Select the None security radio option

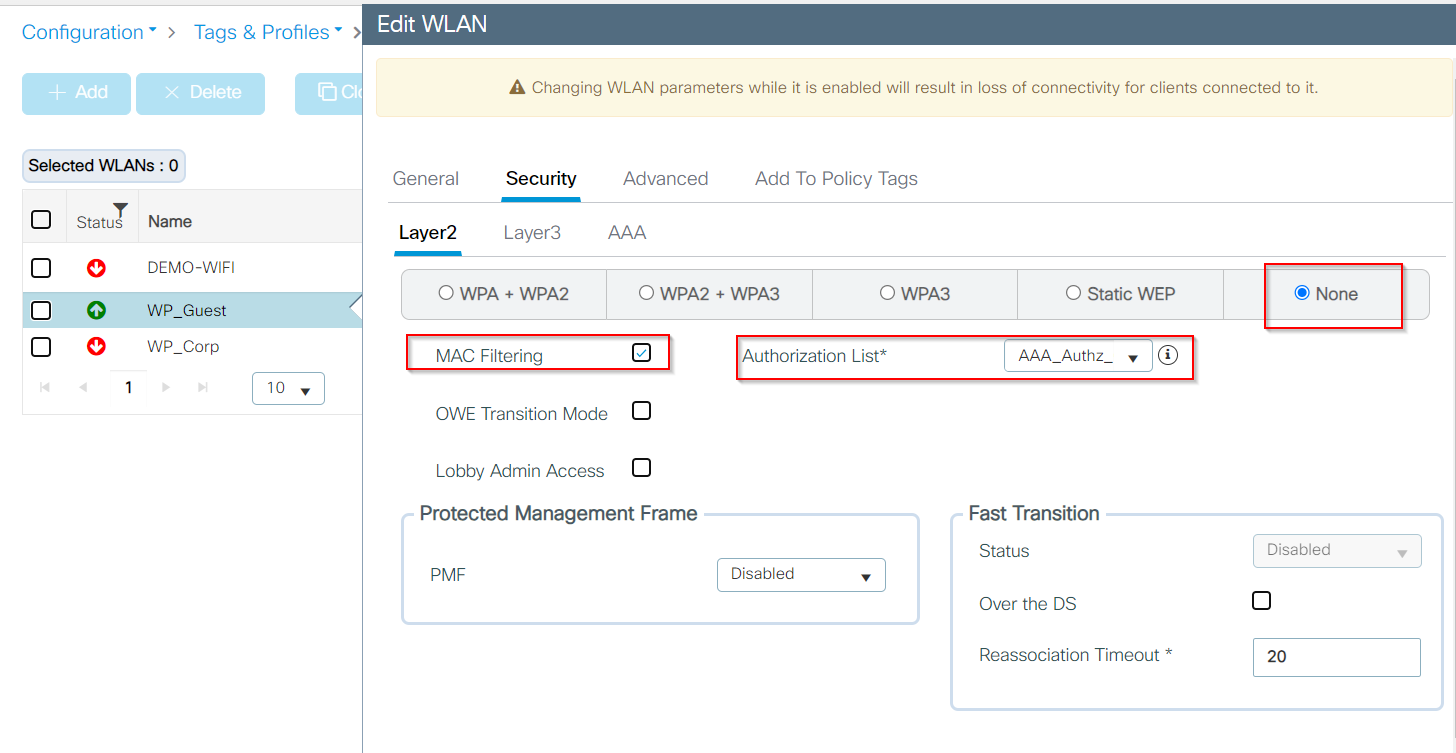pyautogui.click(x=1302, y=293)
